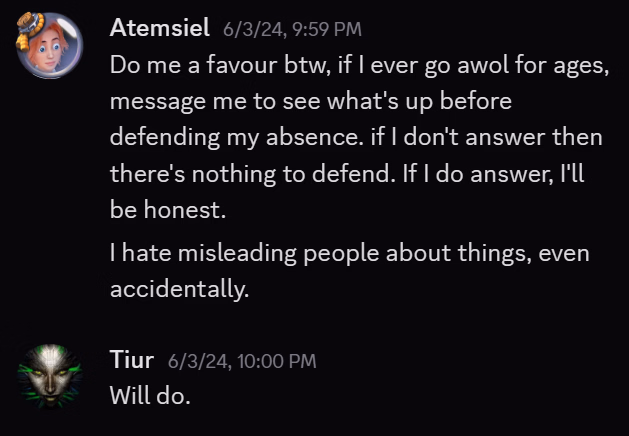Image resolution: width=629 pixels, height=436 pixels.
Task: Click the 6/3/24, 9:59 PM timestamp
Action: 292,30
